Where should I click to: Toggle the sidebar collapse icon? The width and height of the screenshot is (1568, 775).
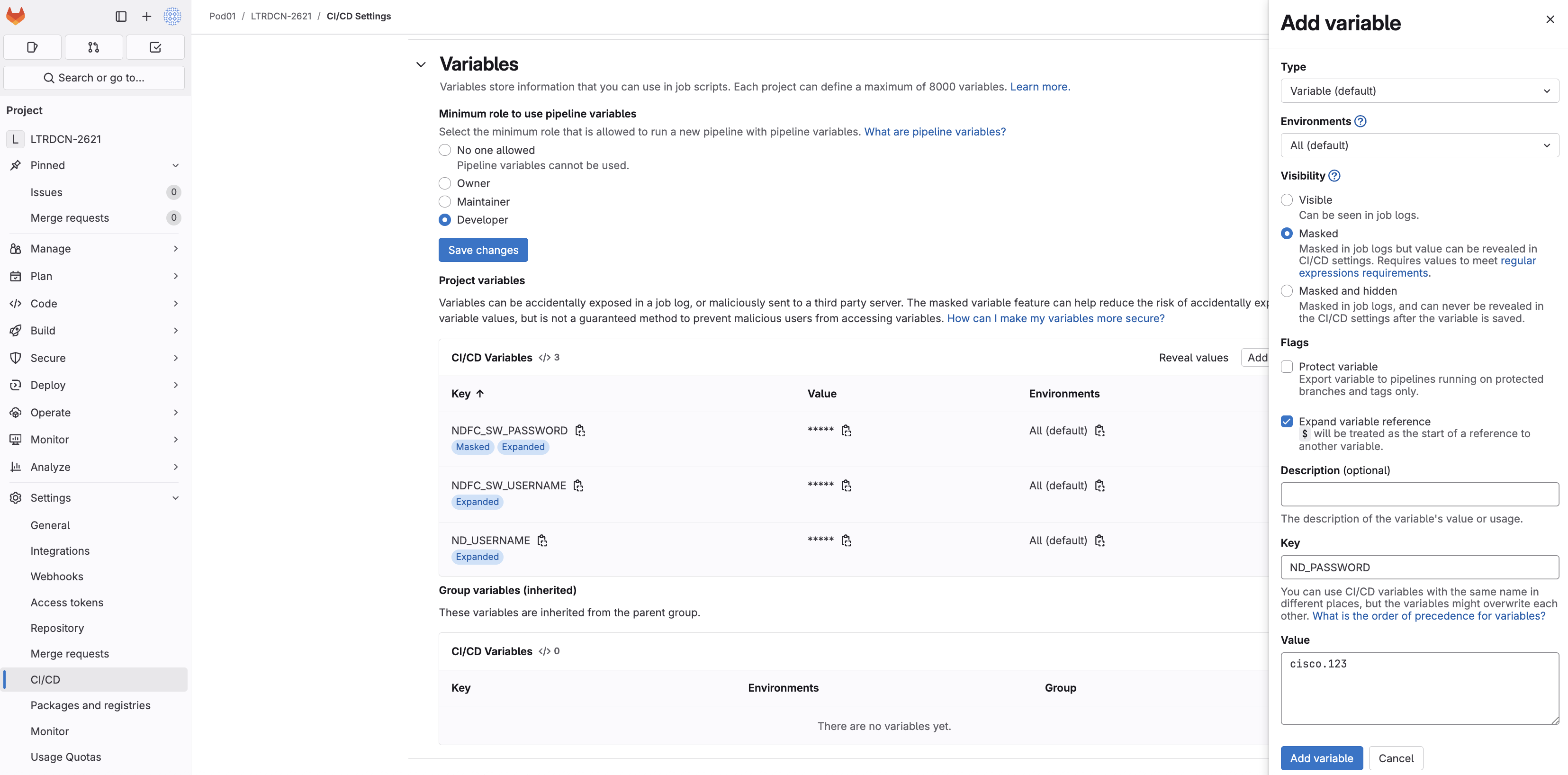pos(121,17)
